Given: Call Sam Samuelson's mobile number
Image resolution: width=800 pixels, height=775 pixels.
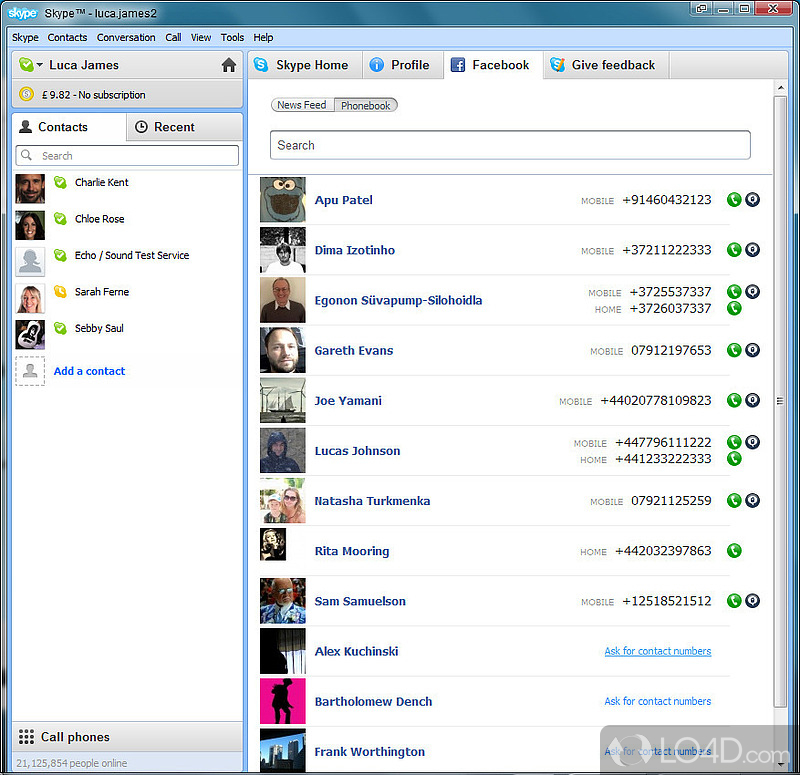Looking at the screenshot, I should [x=734, y=601].
